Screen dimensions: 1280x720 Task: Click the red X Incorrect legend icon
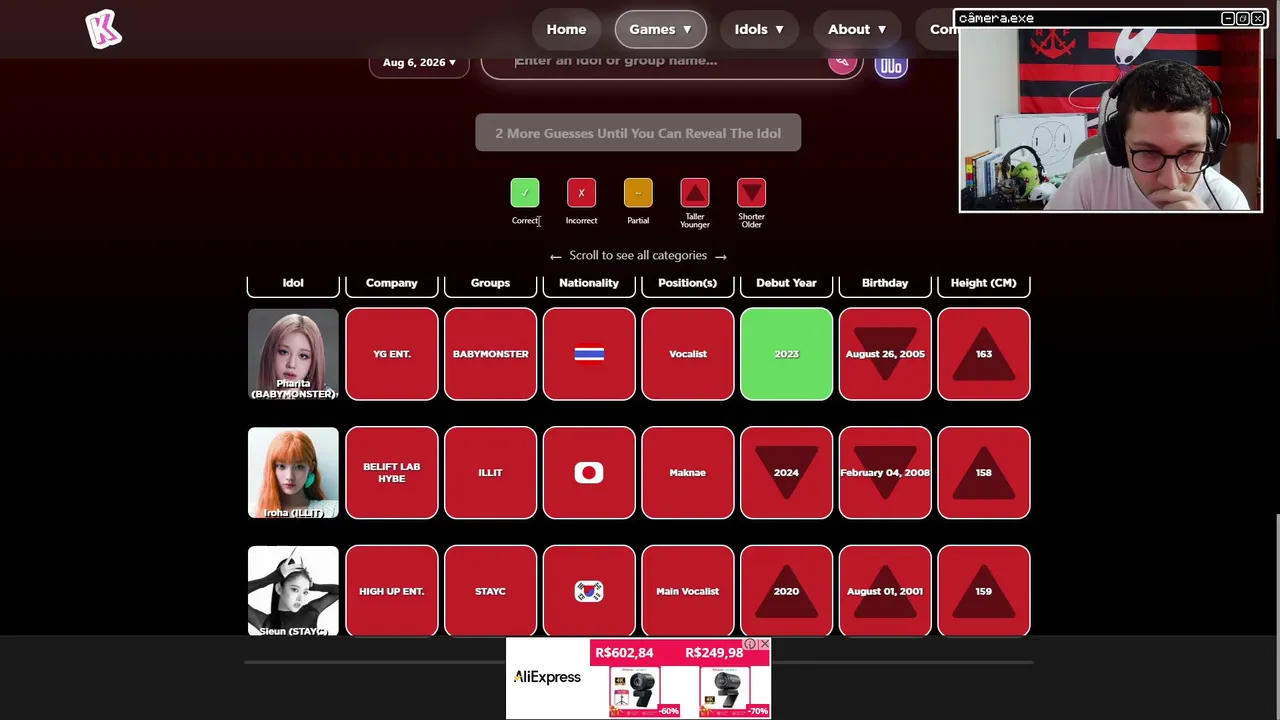[581, 192]
